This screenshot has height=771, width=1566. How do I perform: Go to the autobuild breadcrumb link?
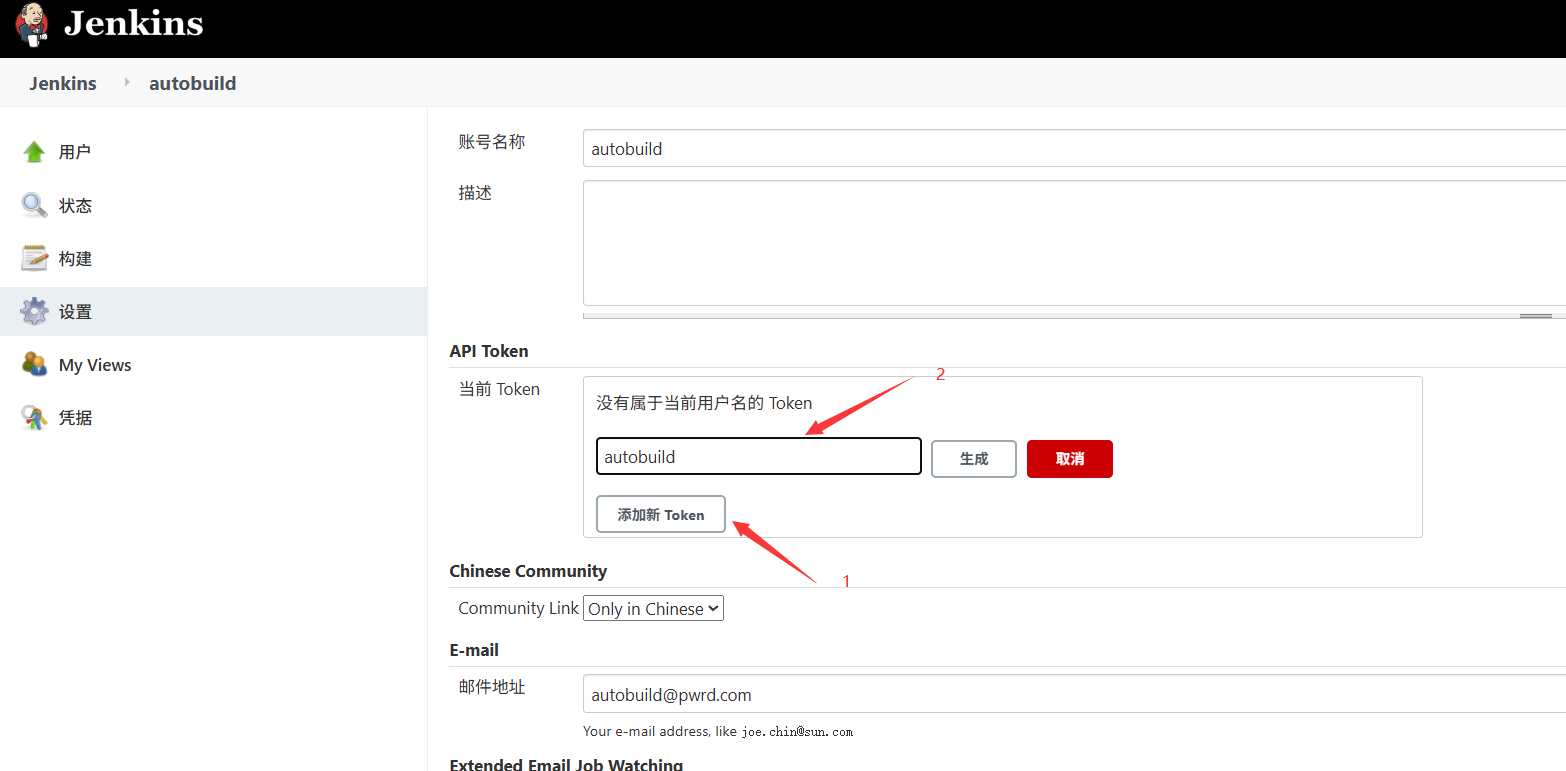coord(193,83)
